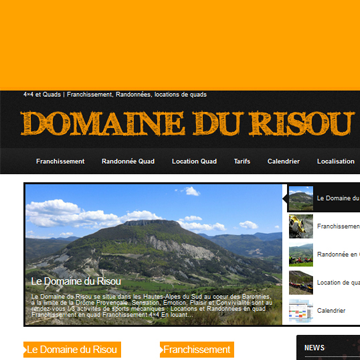Select the Randonnée quad thumbnail
This screenshot has width=360, height=360.
click(x=301, y=254)
